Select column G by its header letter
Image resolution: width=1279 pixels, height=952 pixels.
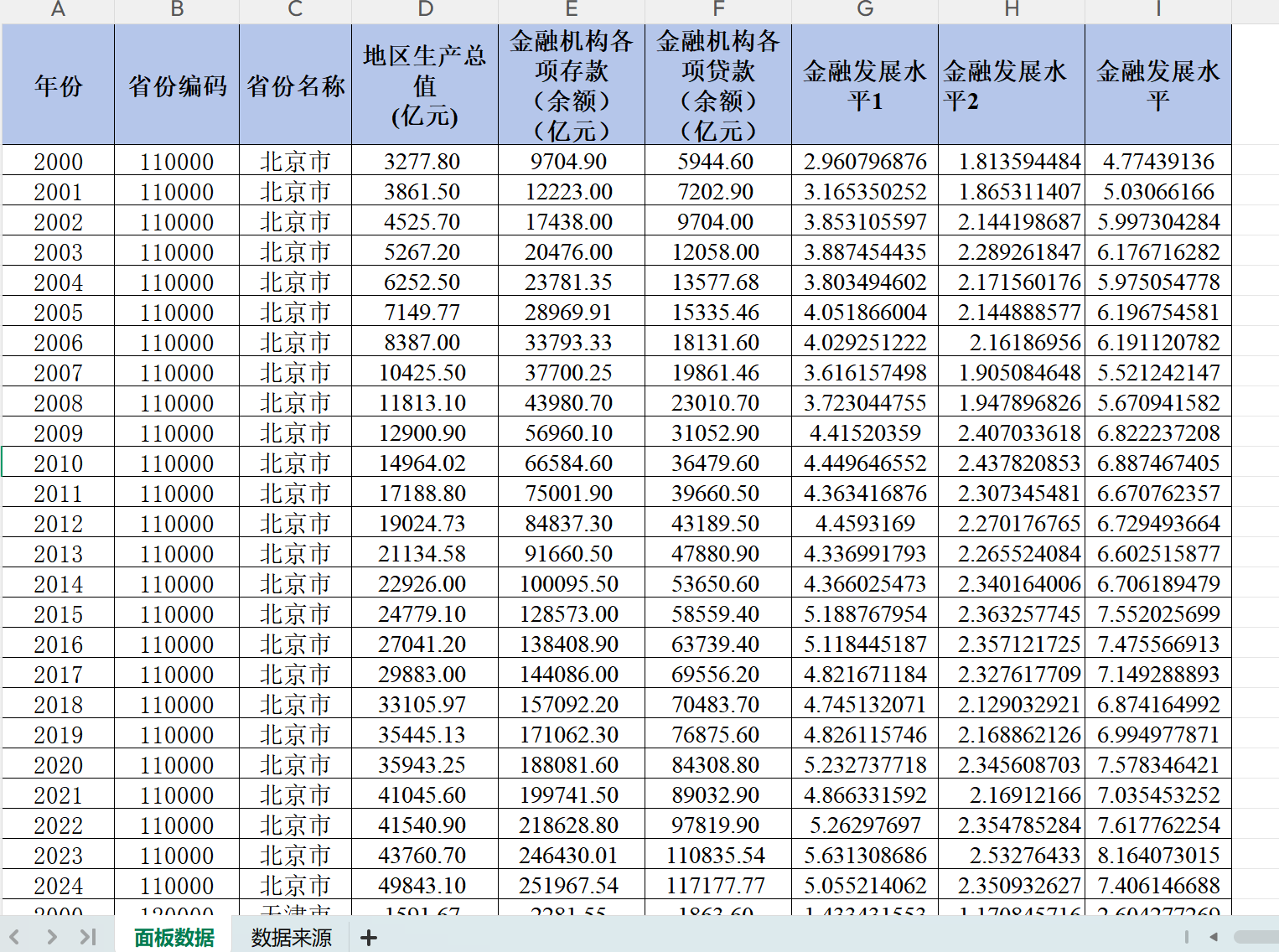click(865, 10)
